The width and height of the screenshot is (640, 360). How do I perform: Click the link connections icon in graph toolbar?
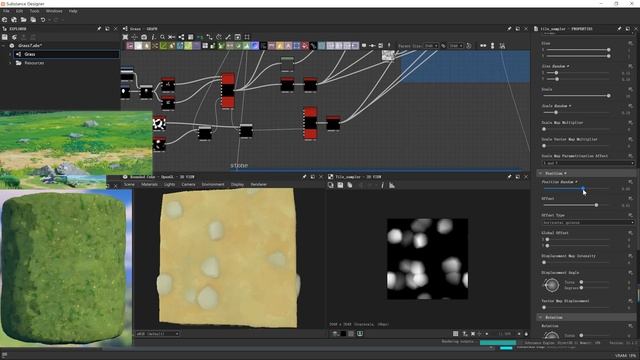point(209,37)
